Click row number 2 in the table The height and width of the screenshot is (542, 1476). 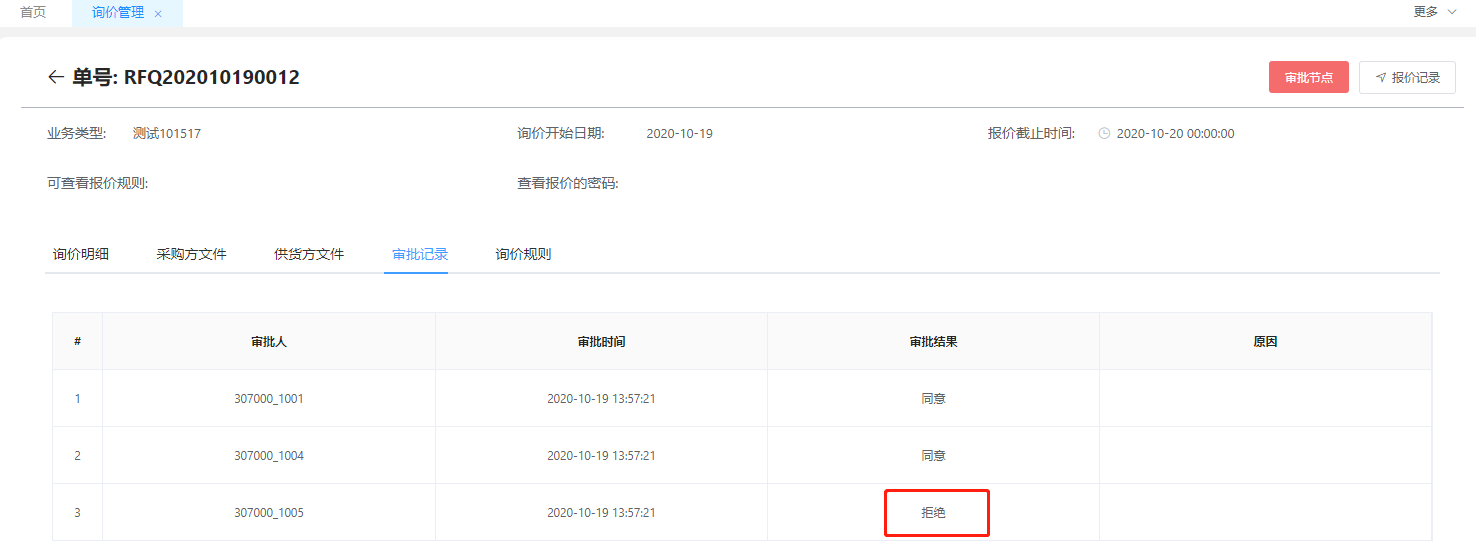pos(77,455)
